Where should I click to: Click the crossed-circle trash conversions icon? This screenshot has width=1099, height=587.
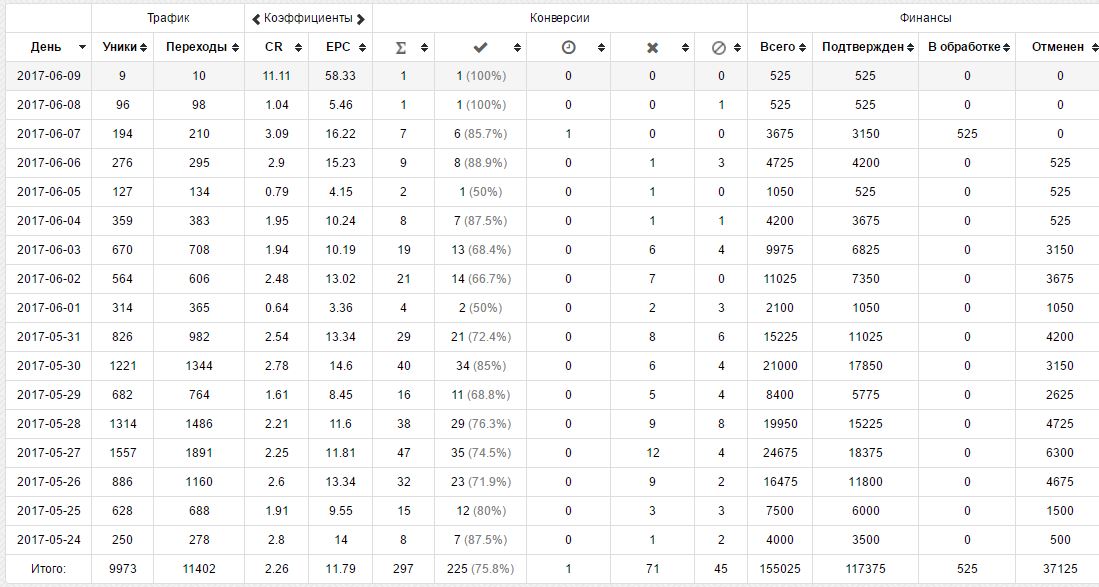(x=718, y=48)
